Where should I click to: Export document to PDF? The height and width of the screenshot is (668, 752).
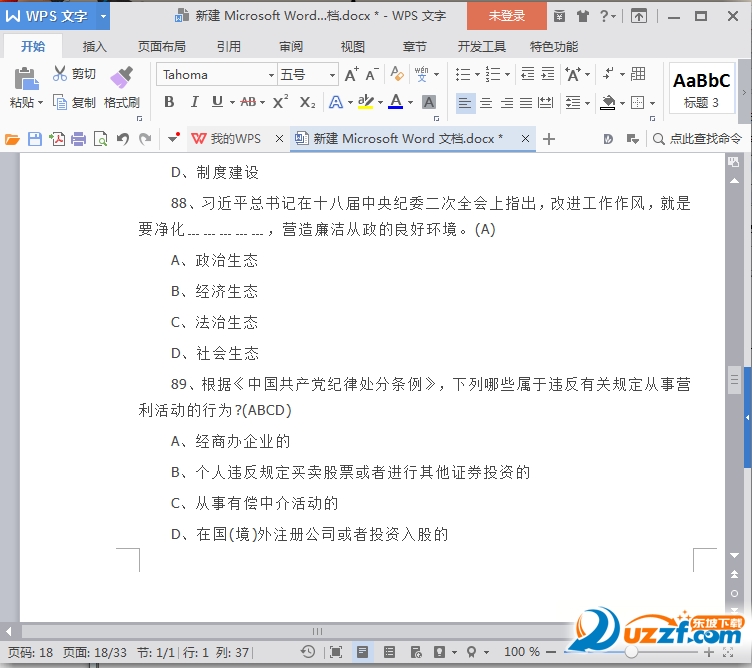[57, 139]
